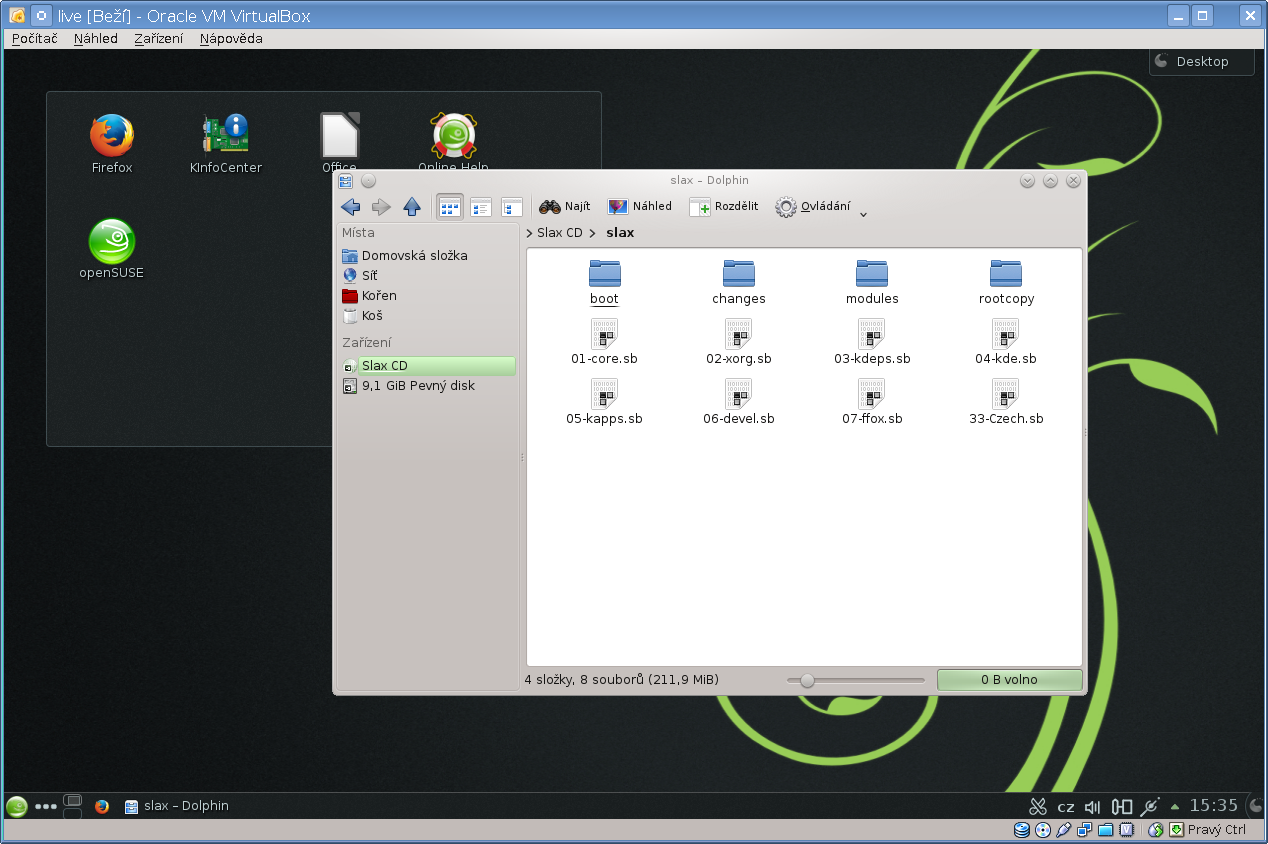Click the 0 B volno space bar

click(x=1009, y=680)
